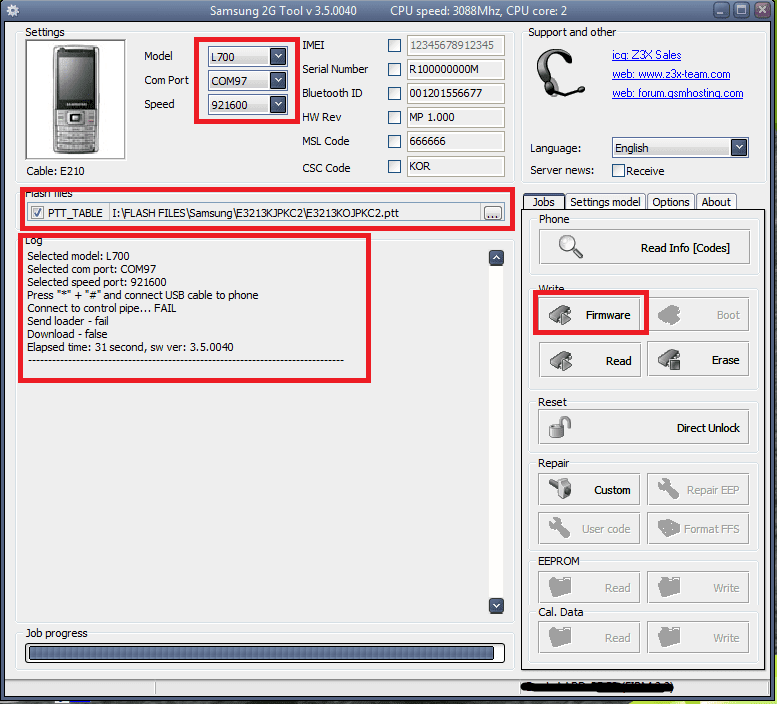777x704 pixels.
Task: Click the Serial Number field R100000000M
Action: (455, 69)
